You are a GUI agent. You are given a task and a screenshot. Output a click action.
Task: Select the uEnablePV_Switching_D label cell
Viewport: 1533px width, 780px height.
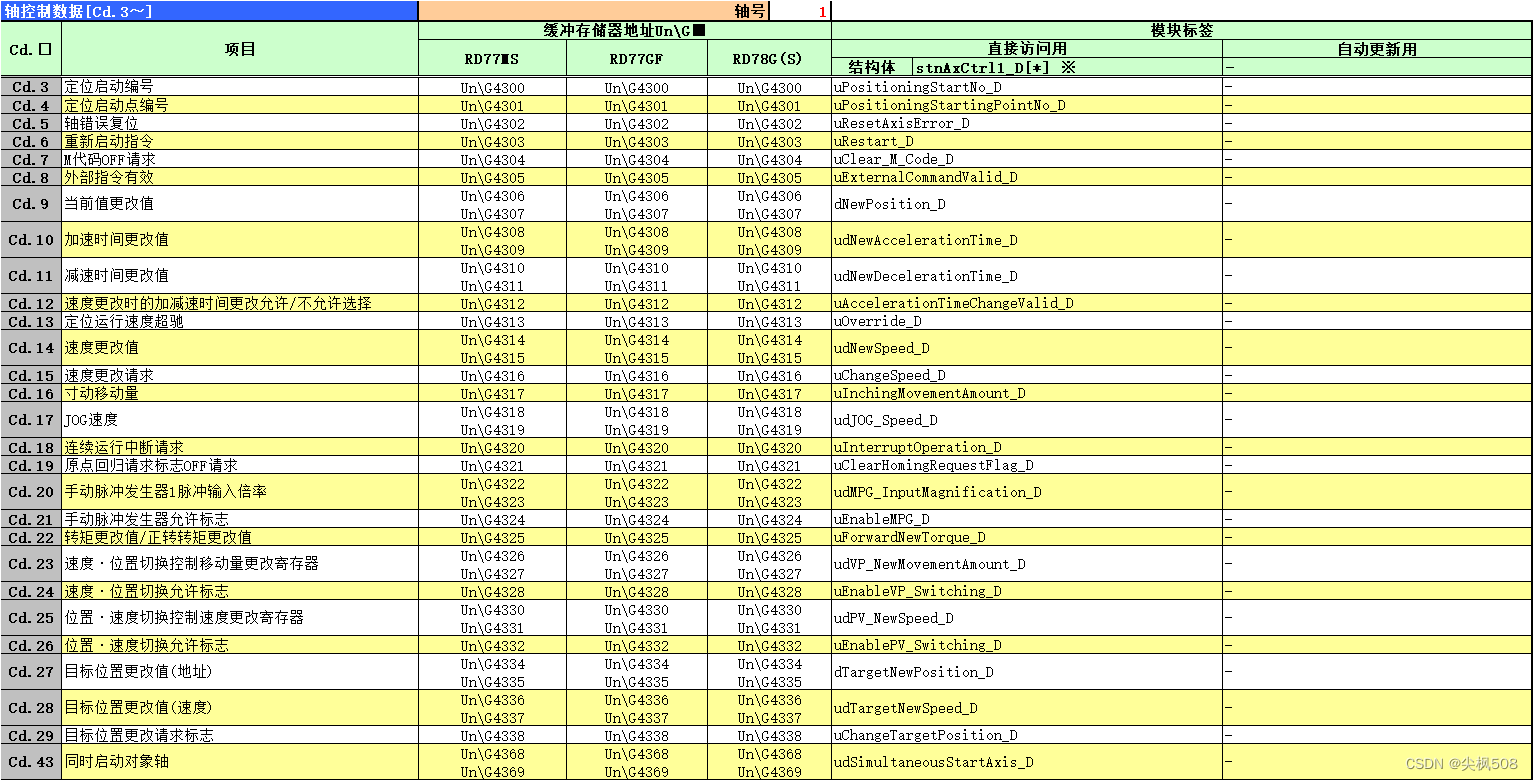click(1027, 645)
